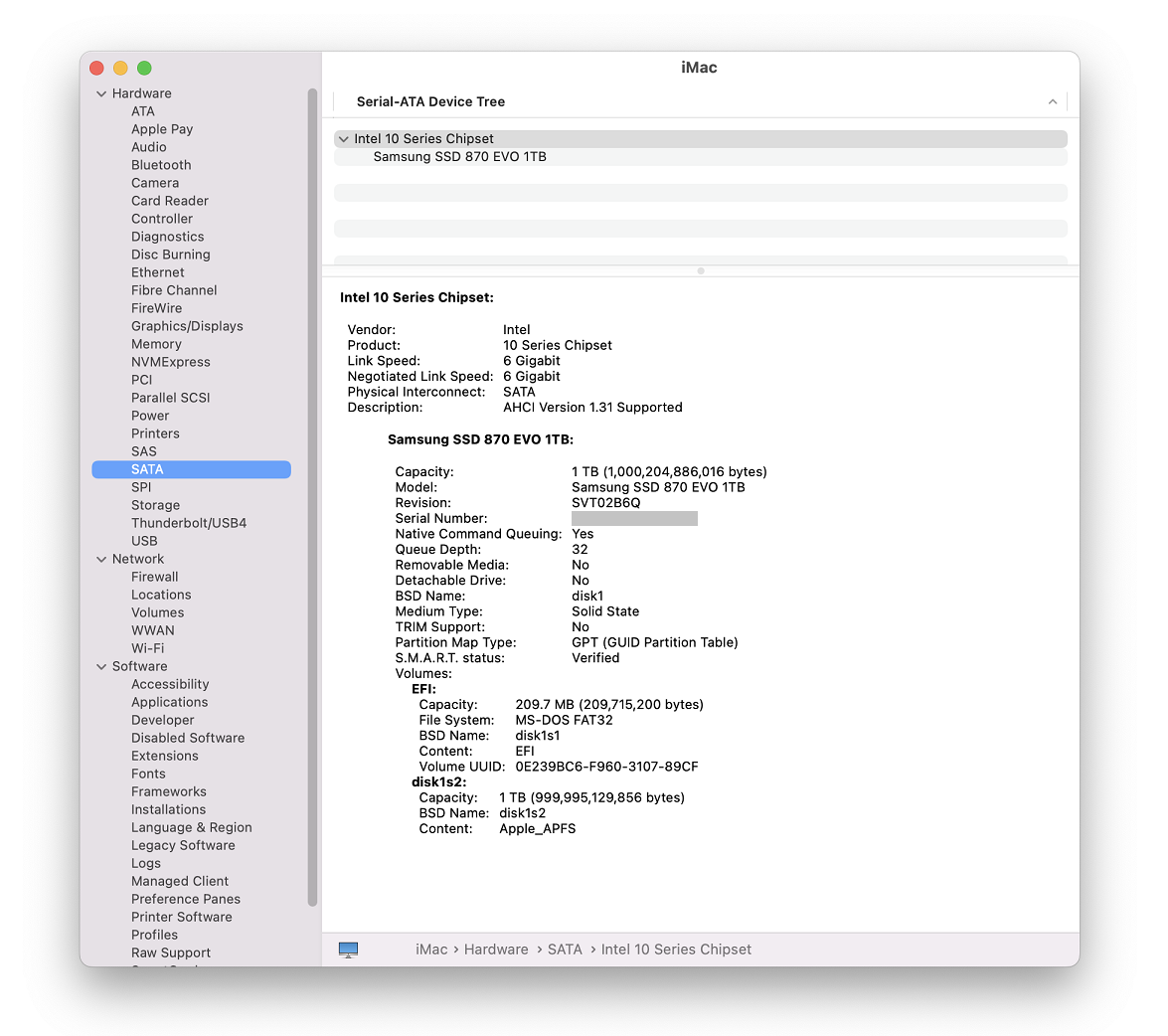Select Wi-Fi under Network
The width and height of the screenshot is (1168, 1036).
point(147,648)
